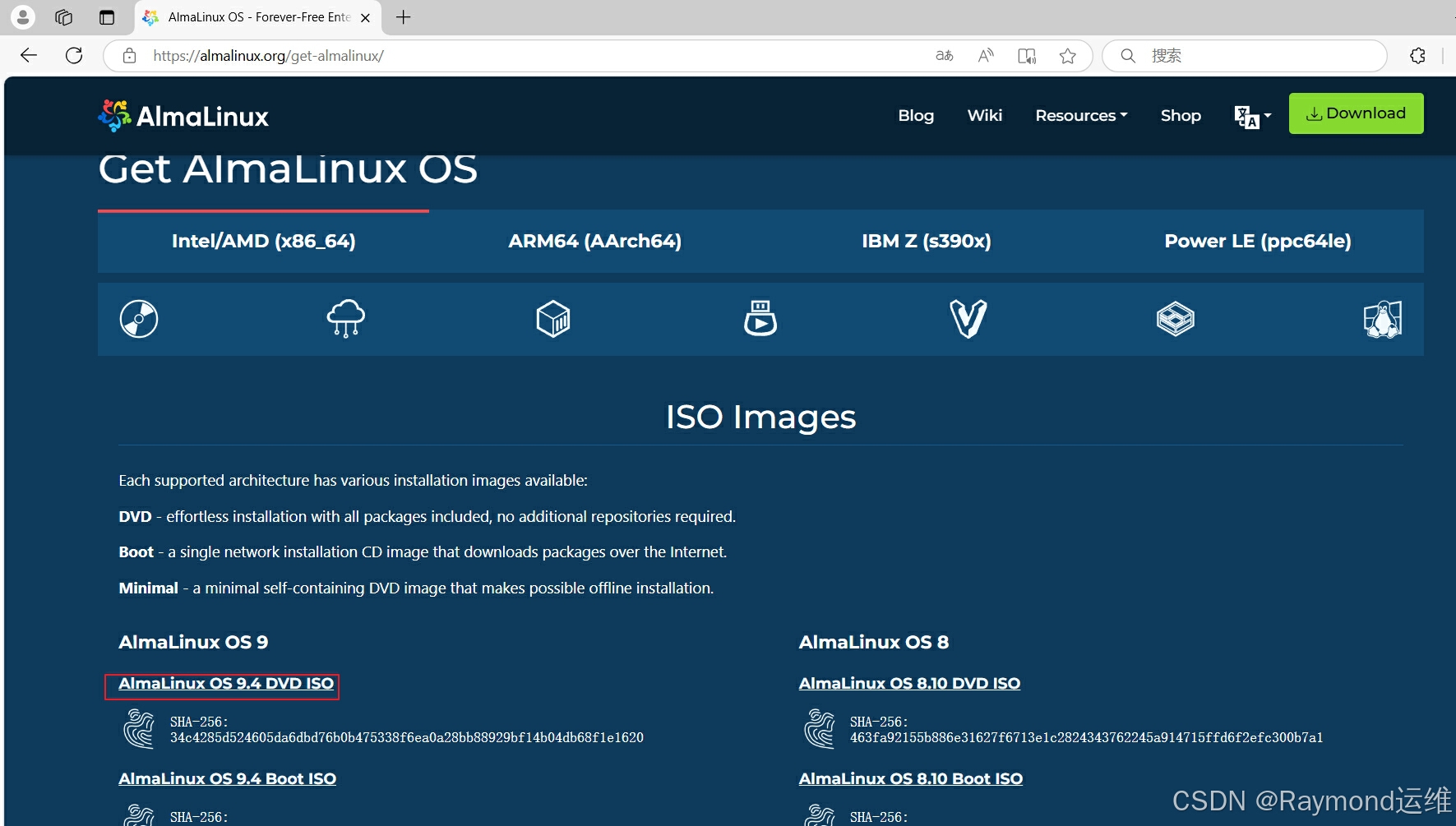1456x826 pixels.
Task: Click the AlmaLinux OS 9 heading
Action: (x=193, y=643)
